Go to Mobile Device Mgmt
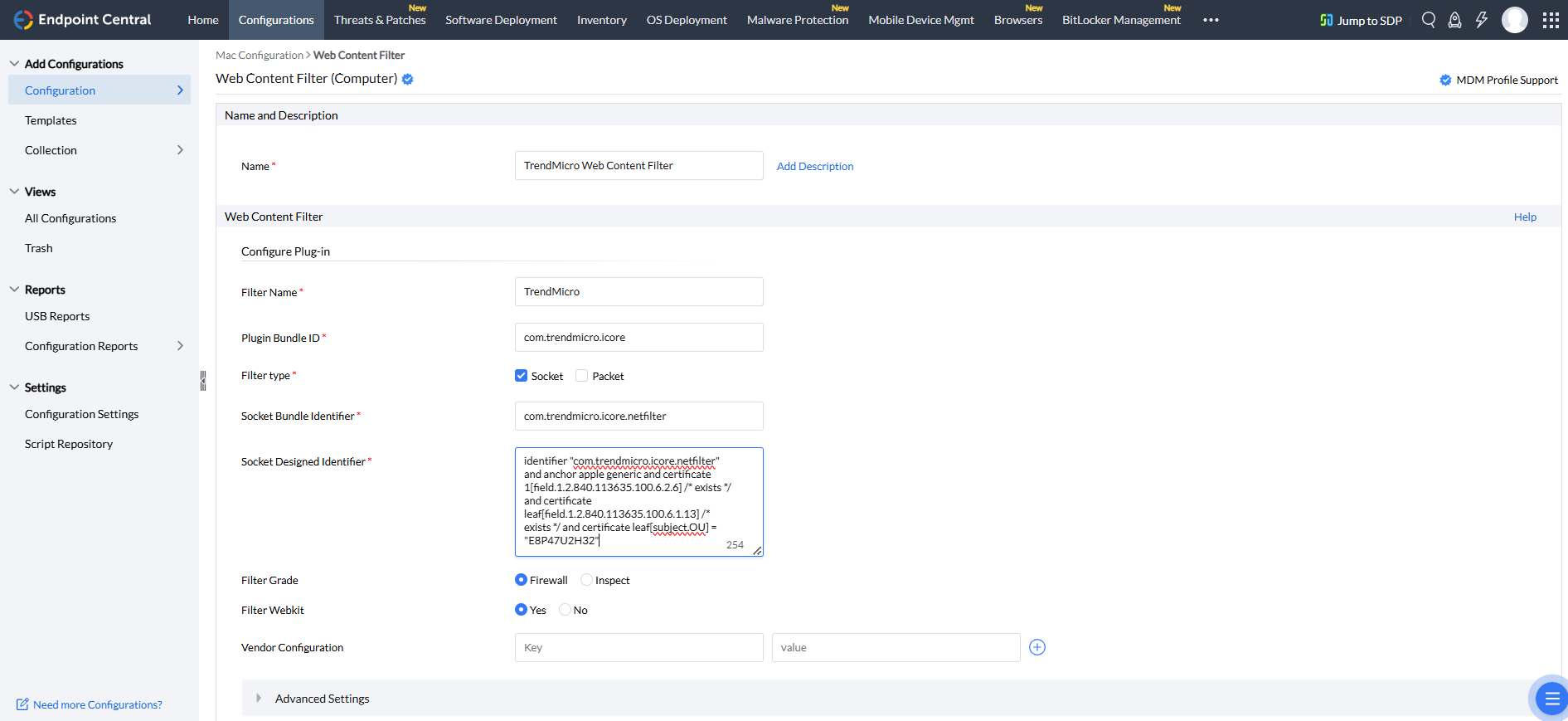The image size is (1568, 721). point(921,20)
